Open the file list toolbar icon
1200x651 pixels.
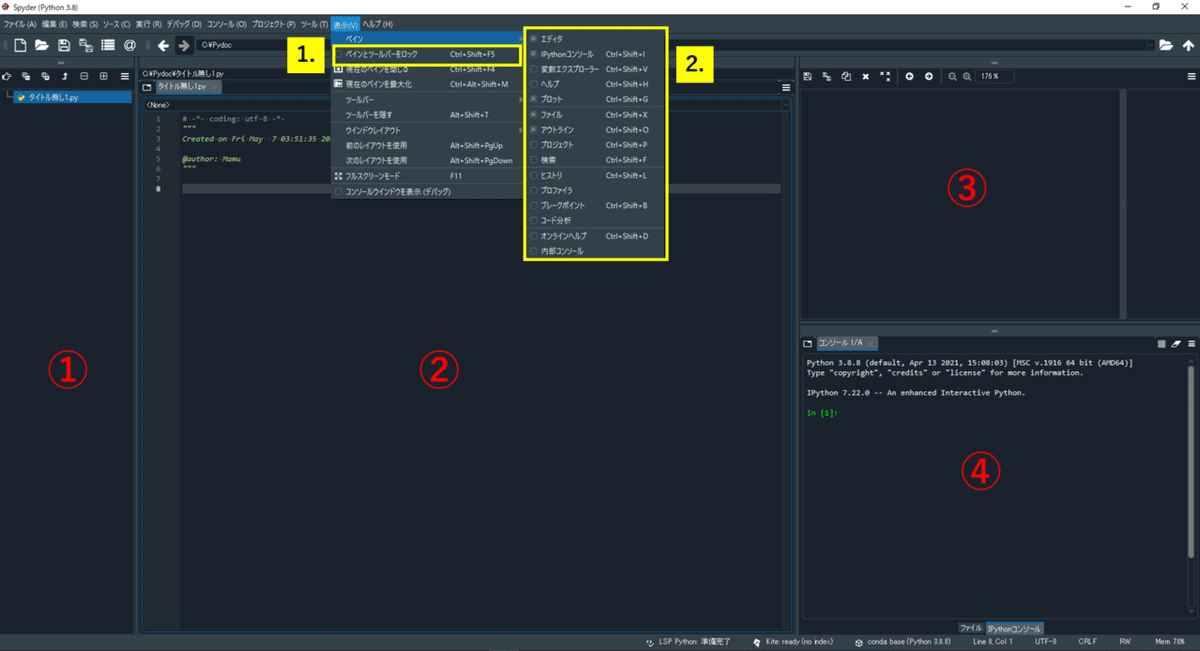click(x=108, y=45)
